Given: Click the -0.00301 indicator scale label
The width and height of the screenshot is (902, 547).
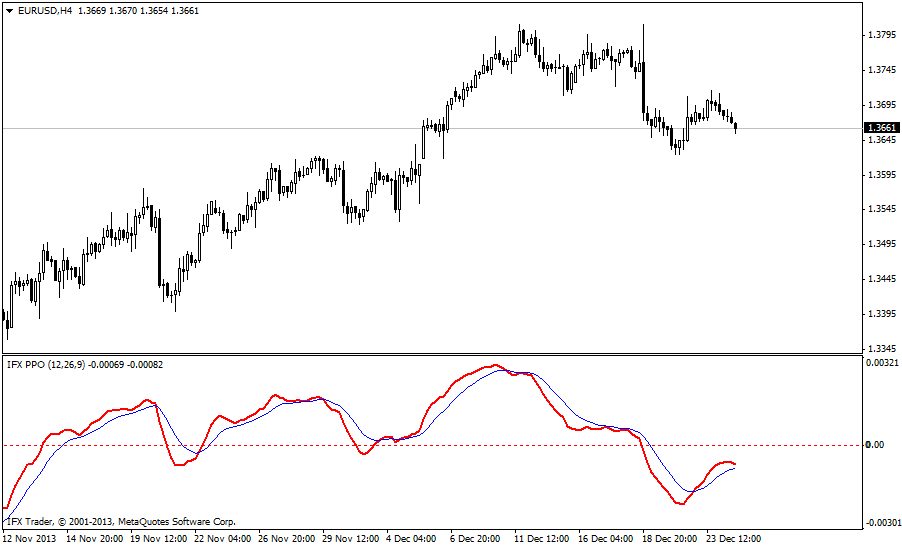Looking at the screenshot, I should click(x=881, y=523).
